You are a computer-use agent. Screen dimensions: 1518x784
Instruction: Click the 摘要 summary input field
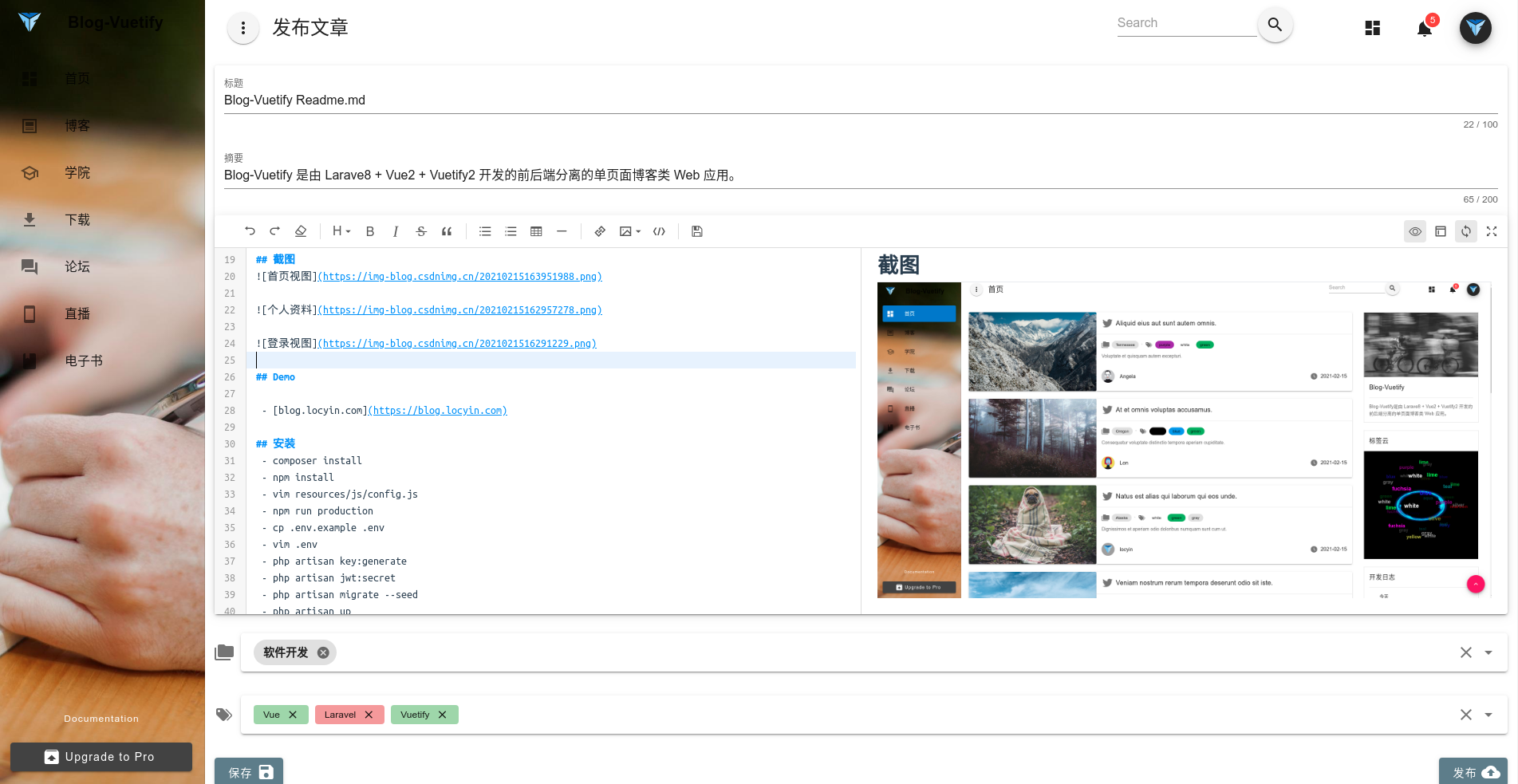(x=861, y=175)
